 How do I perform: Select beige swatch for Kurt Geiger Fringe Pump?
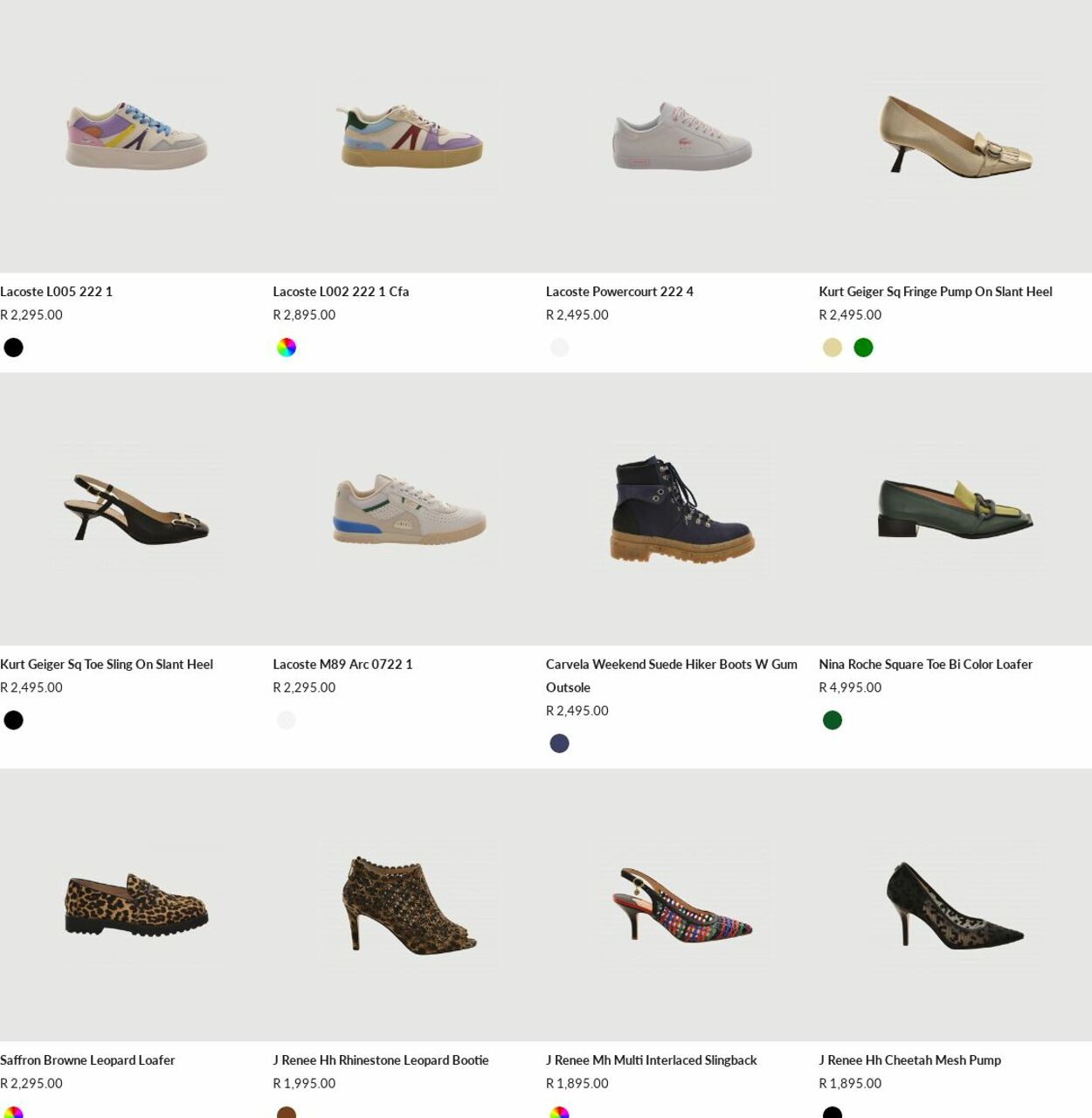(x=833, y=348)
